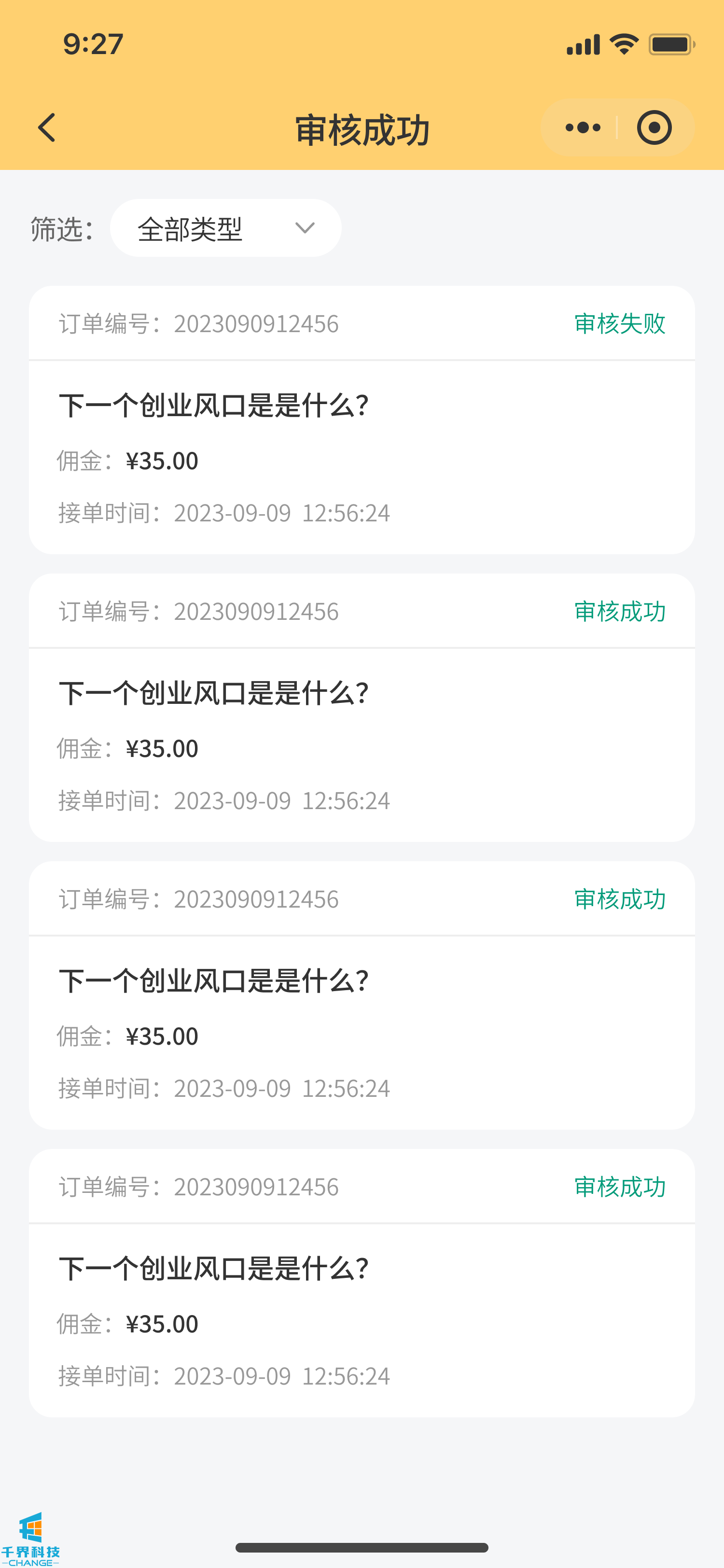The image size is (724, 1568).
Task: Tap the cellular signal bars icon
Action: click(583, 44)
